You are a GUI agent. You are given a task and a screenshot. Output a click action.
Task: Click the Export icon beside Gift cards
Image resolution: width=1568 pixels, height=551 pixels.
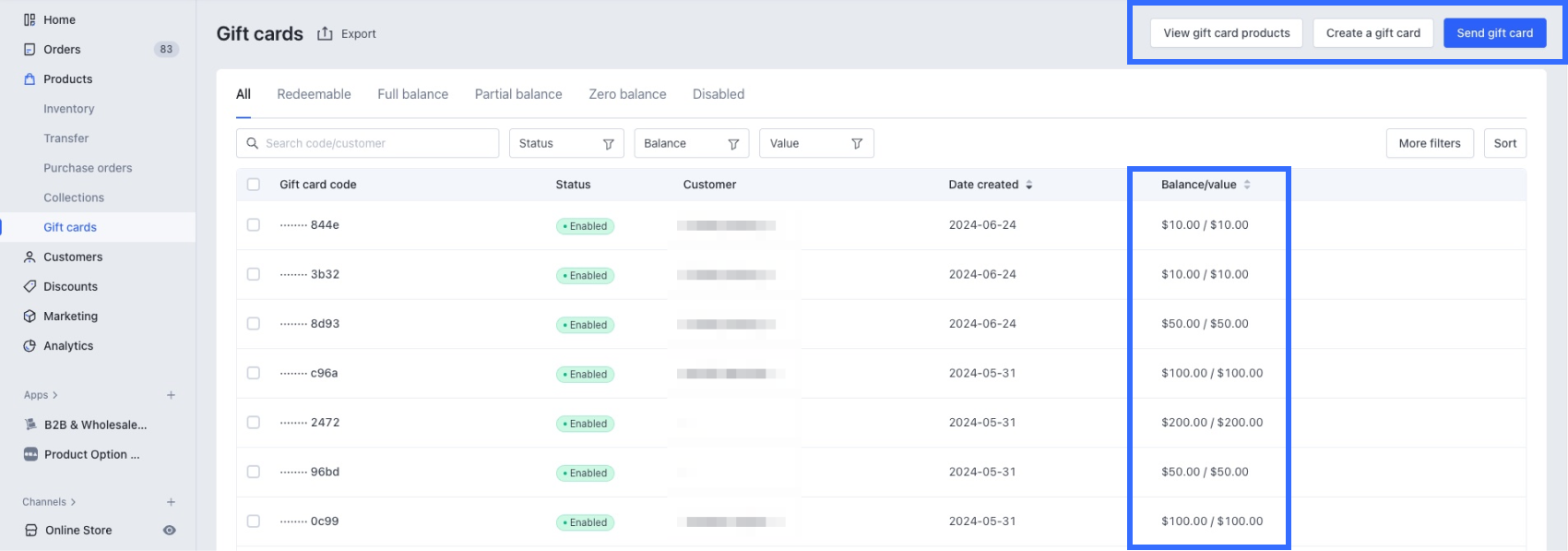tap(325, 34)
